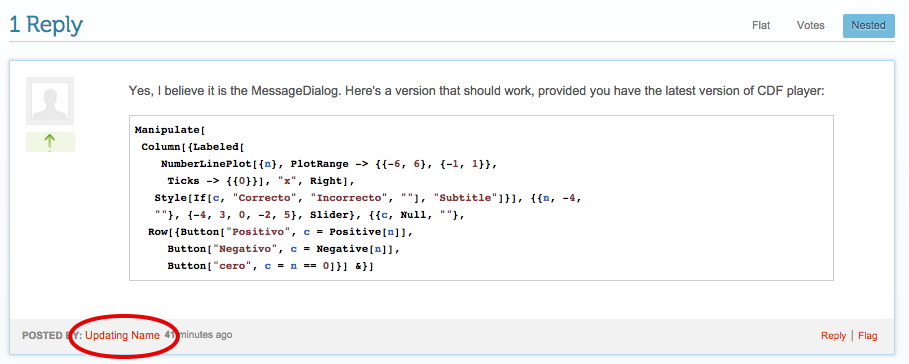Click the Column[{Labeled[ code line
Screen dimensions: 909x364
pos(192,147)
